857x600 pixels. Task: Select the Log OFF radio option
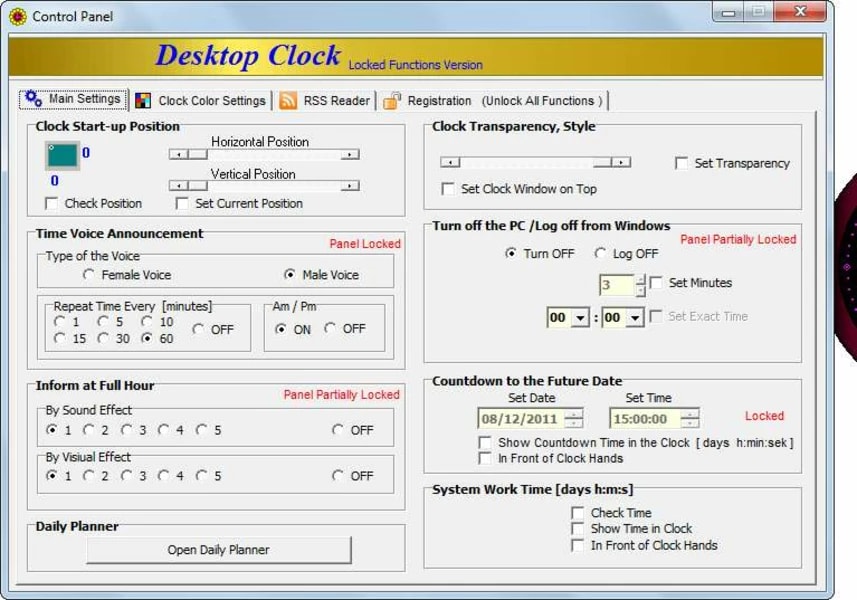click(601, 254)
